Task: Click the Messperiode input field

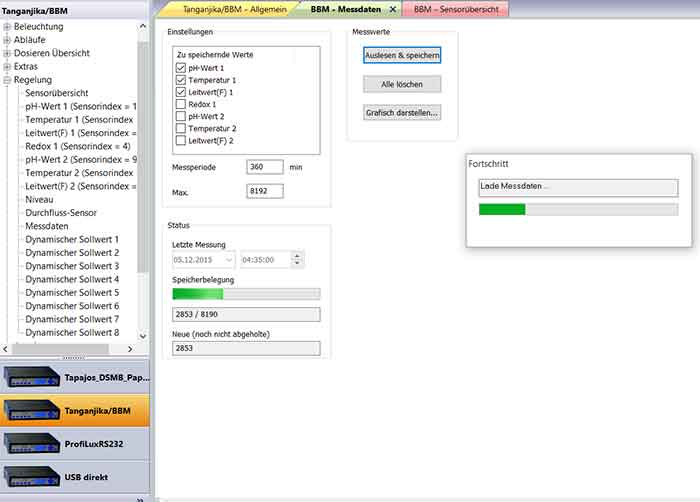Action: pos(265,167)
